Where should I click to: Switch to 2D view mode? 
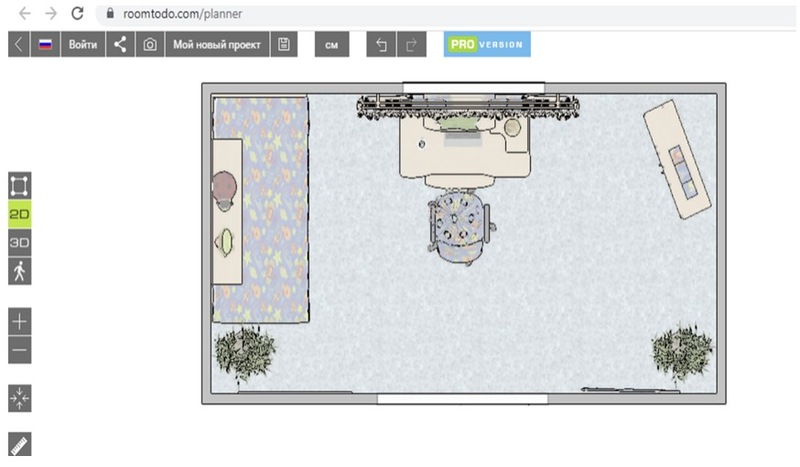click(19, 214)
